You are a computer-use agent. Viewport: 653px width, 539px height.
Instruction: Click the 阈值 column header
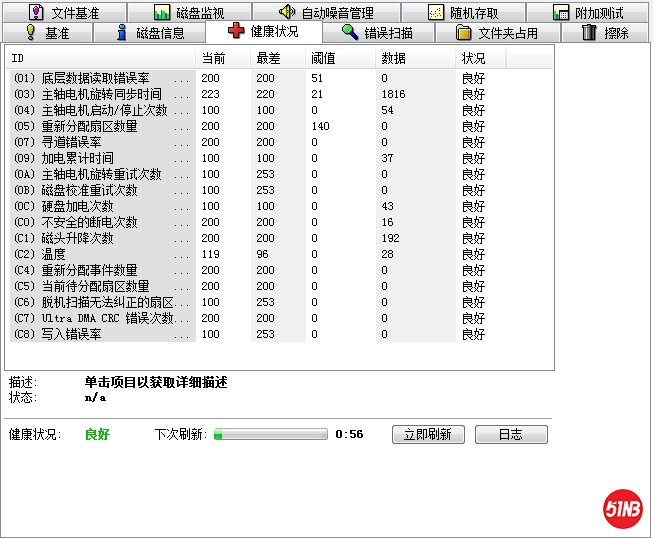[340, 58]
